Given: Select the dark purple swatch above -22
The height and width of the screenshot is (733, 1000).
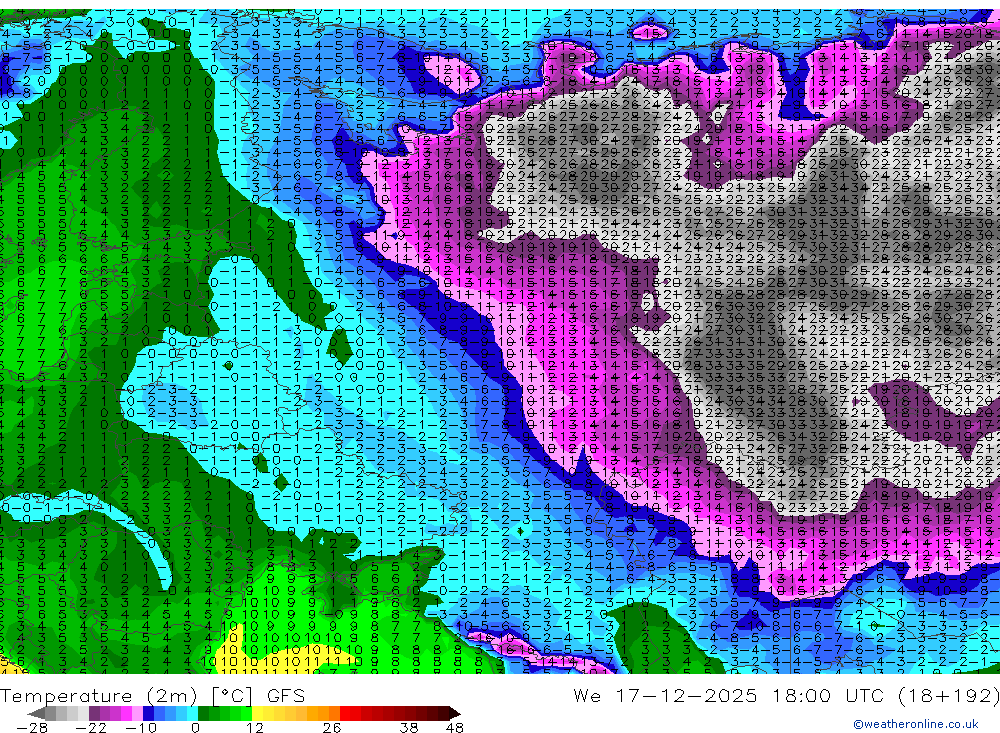Looking at the screenshot, I should pos(94,713).
